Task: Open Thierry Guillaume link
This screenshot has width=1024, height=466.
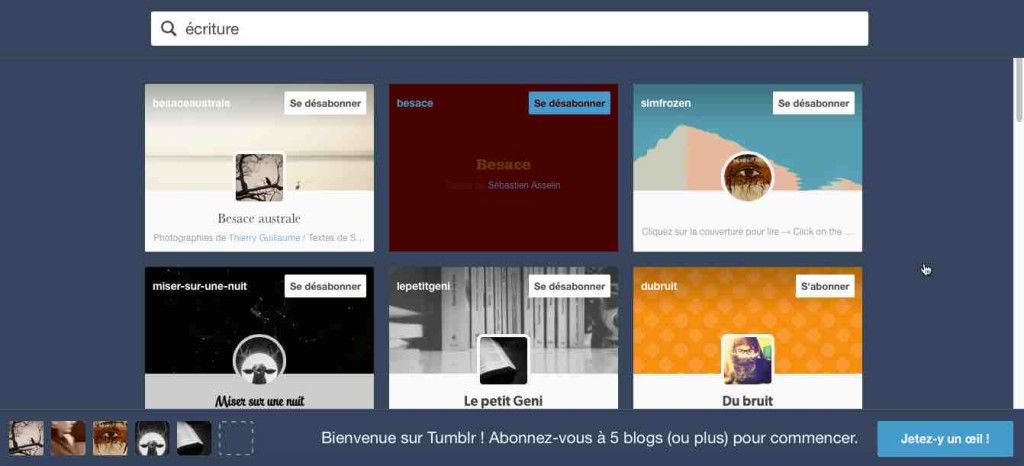Action: coord(264,238)
